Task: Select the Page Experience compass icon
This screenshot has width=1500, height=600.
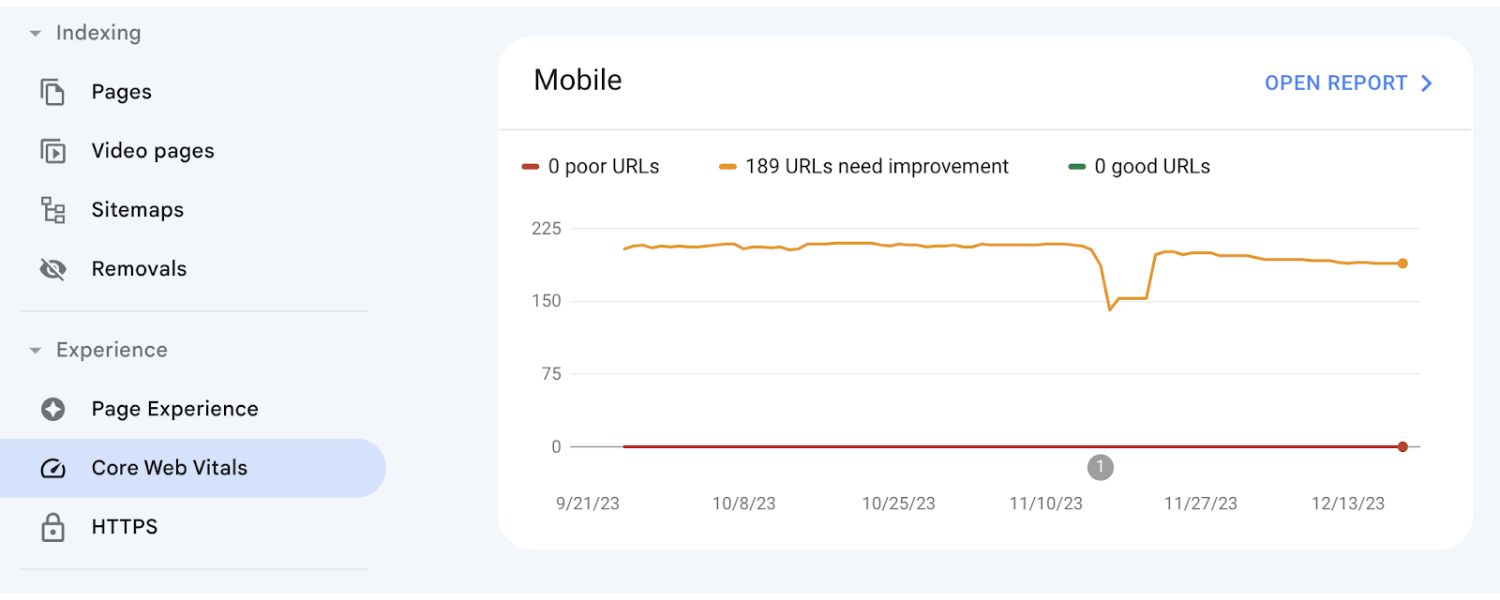Action: (x=54, y=408)
